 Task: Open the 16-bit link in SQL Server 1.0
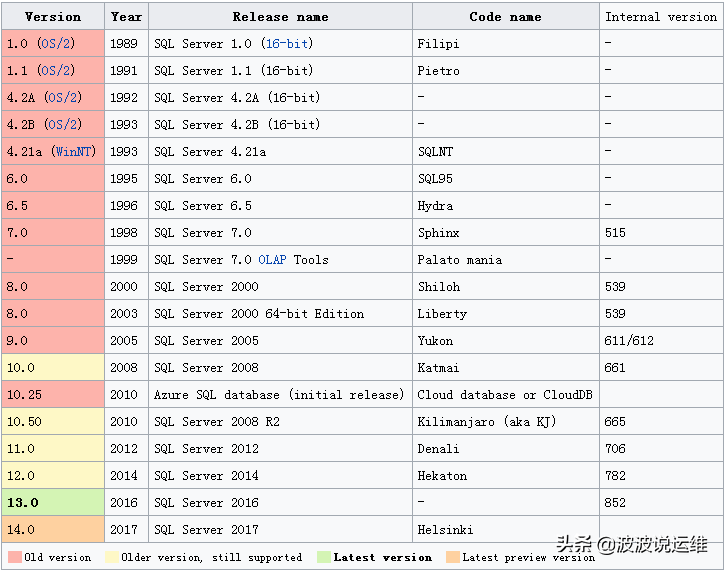click(x=287, y=43)
